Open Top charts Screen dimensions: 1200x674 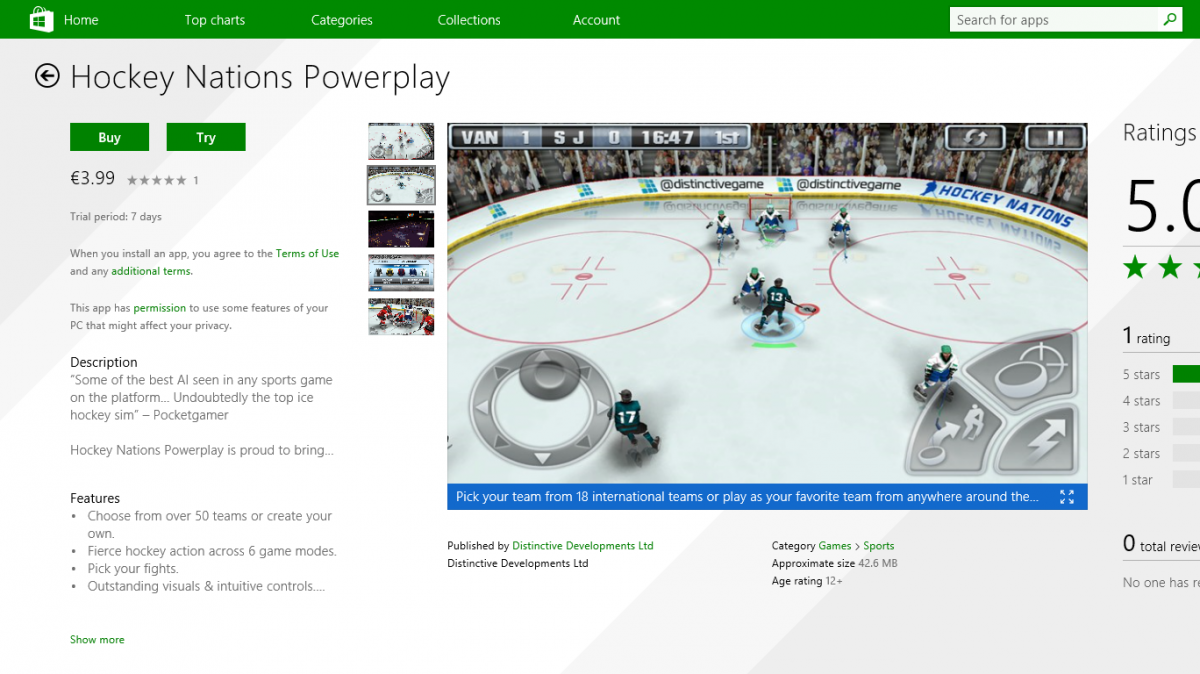tap(214, 20)
